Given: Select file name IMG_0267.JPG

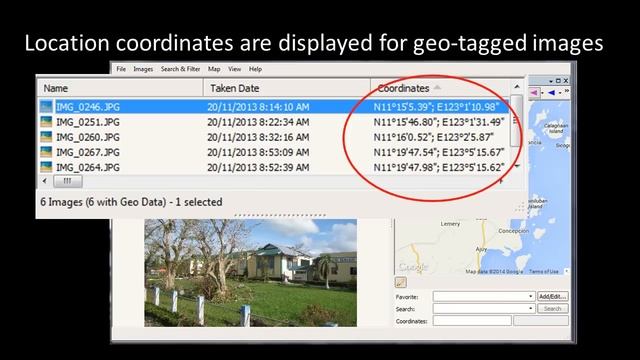Looking at the screenshot, I should point(88,152).
